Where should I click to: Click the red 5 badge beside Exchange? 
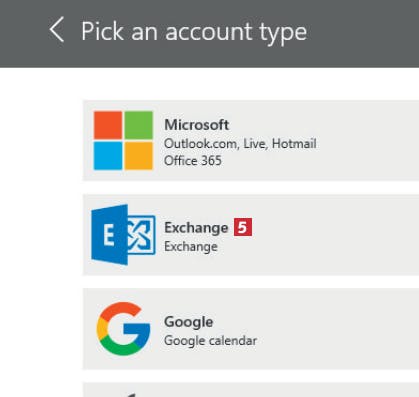pos(243,227)
